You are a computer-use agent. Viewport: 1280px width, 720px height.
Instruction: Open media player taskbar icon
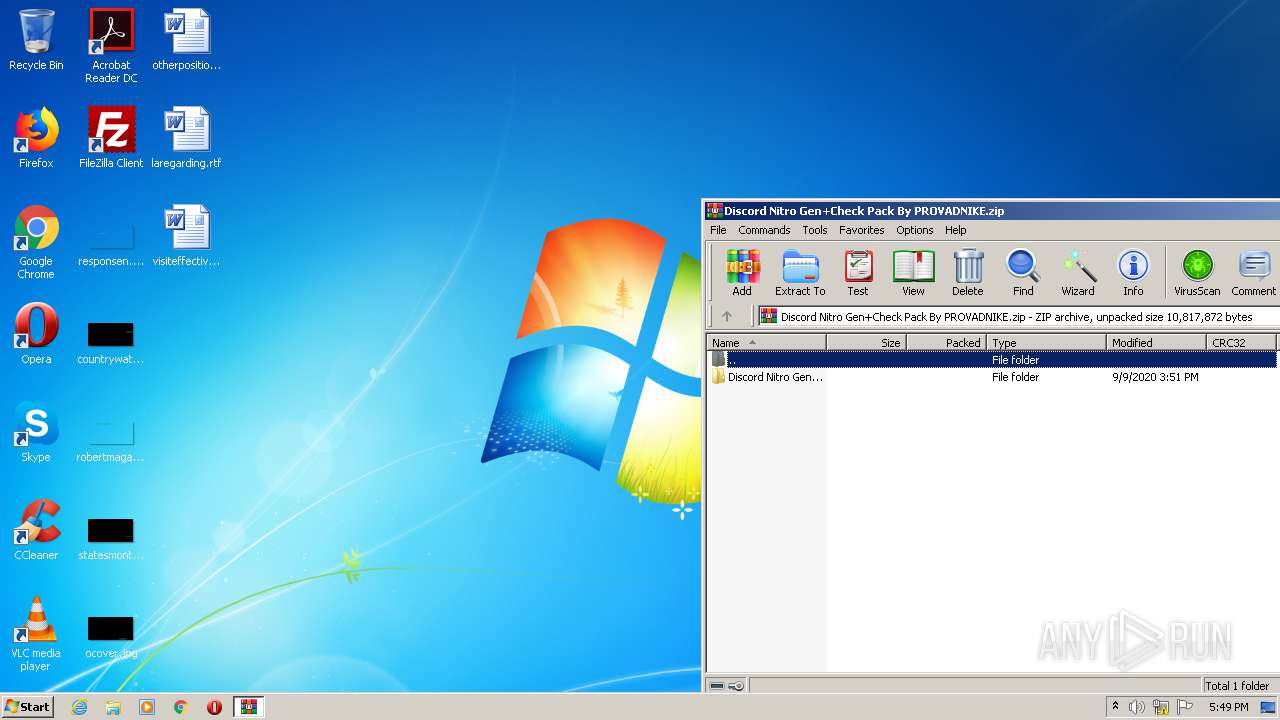coord(147,707)
